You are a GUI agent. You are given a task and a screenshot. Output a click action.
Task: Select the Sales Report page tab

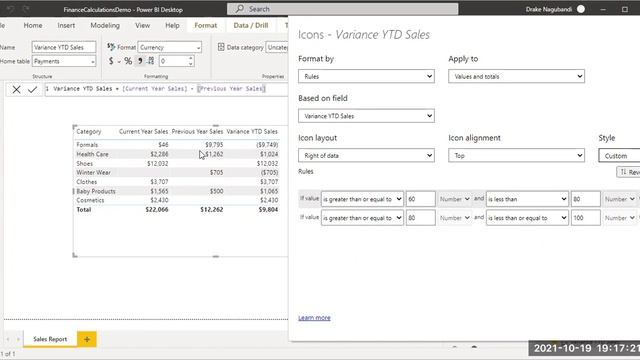pos(50,339)
